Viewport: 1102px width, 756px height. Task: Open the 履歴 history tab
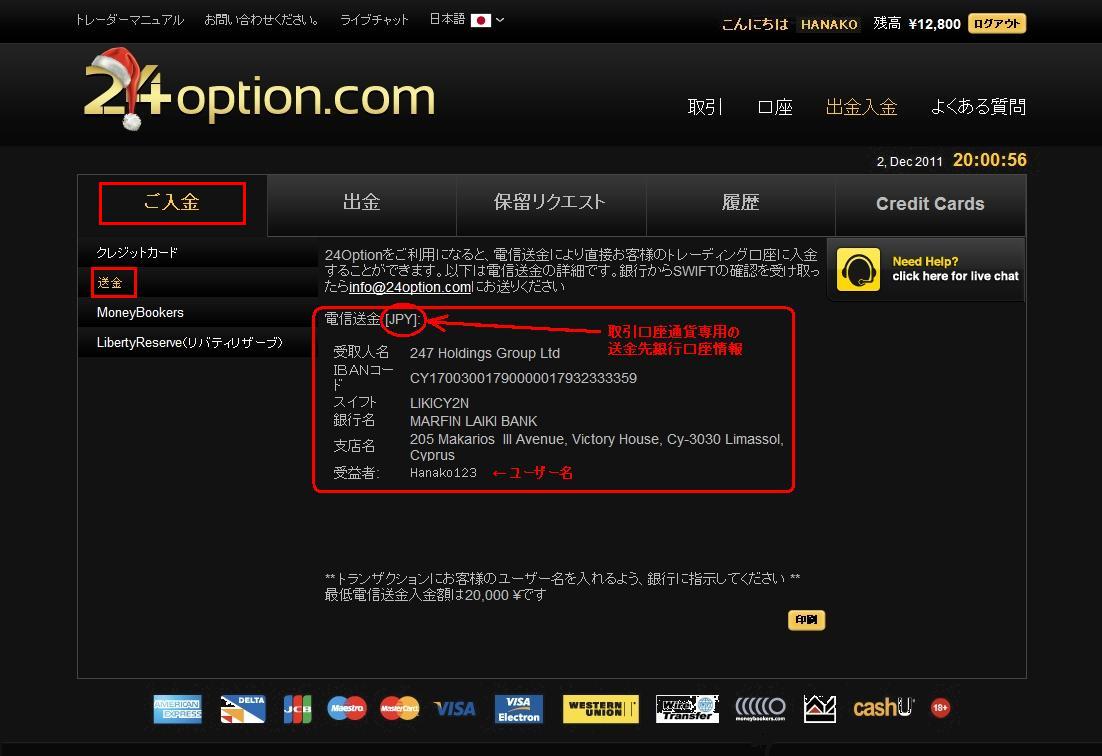[741, 204]
